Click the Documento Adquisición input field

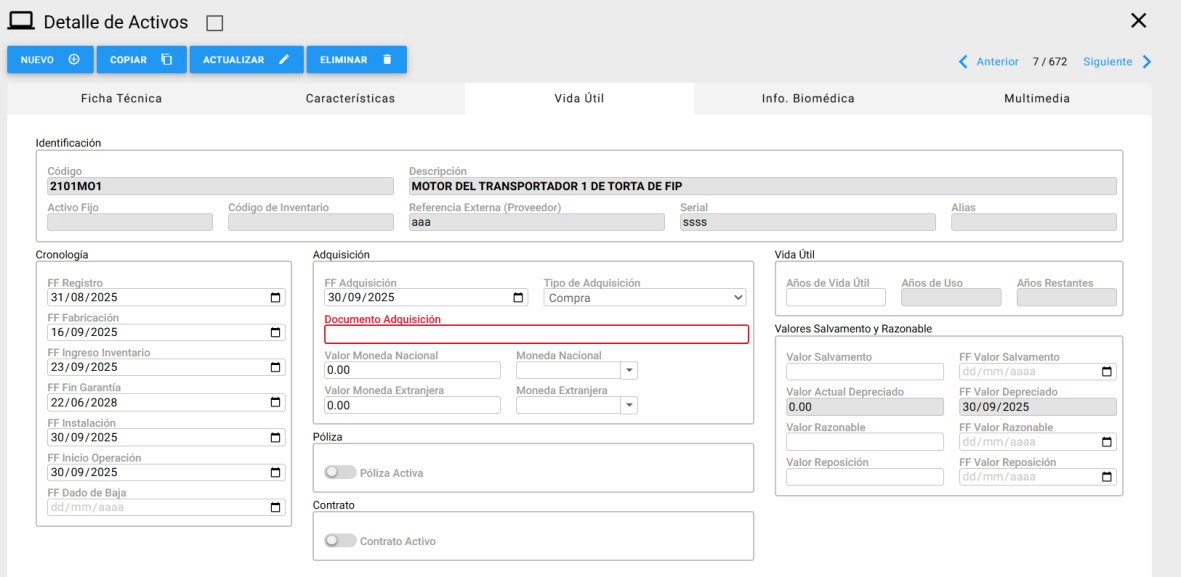pyautogui.click(x=536, y=335)
